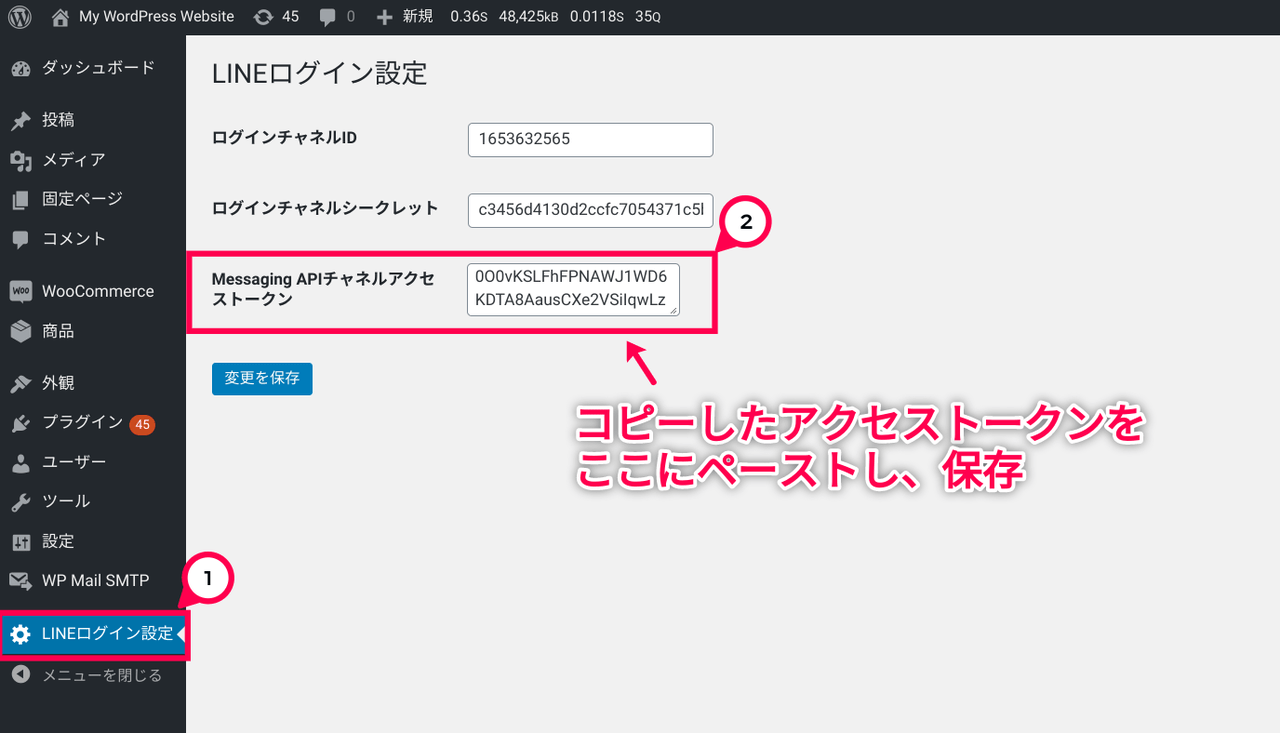Click the ユーザー person icon
1280x733 pixels.
click(x=21, y=463)
